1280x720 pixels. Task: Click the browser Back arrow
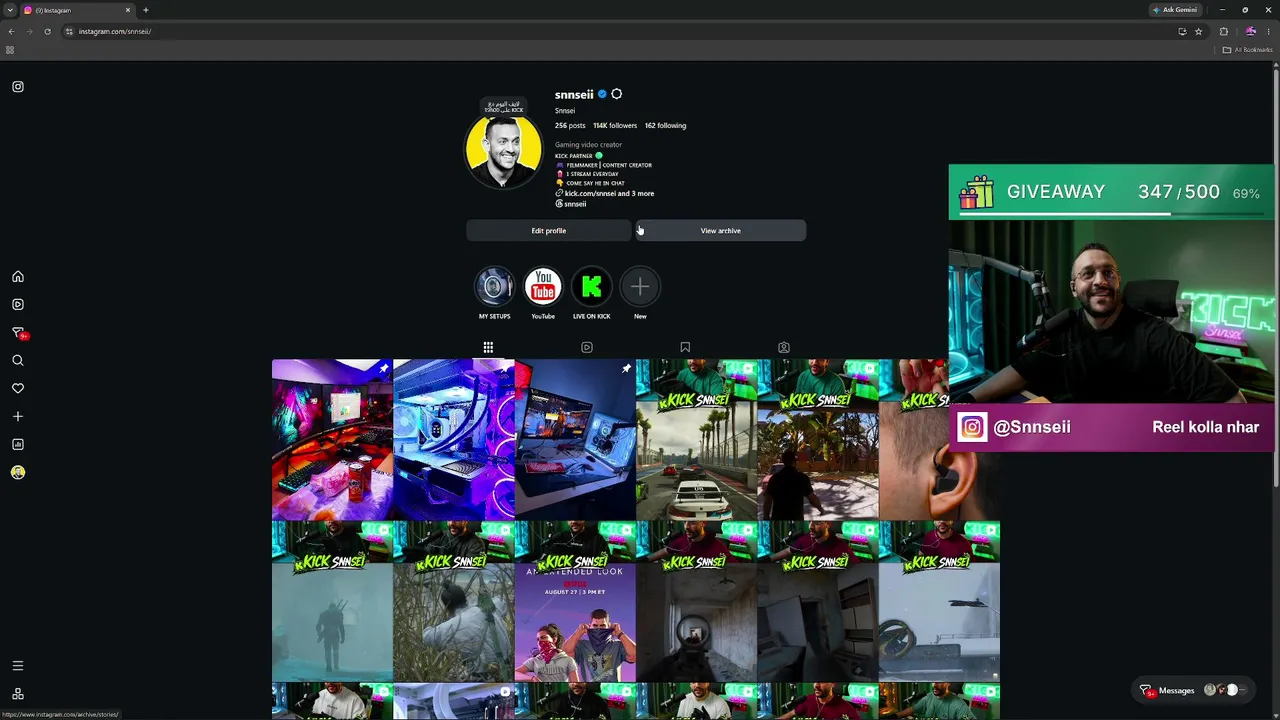[11, 32]
